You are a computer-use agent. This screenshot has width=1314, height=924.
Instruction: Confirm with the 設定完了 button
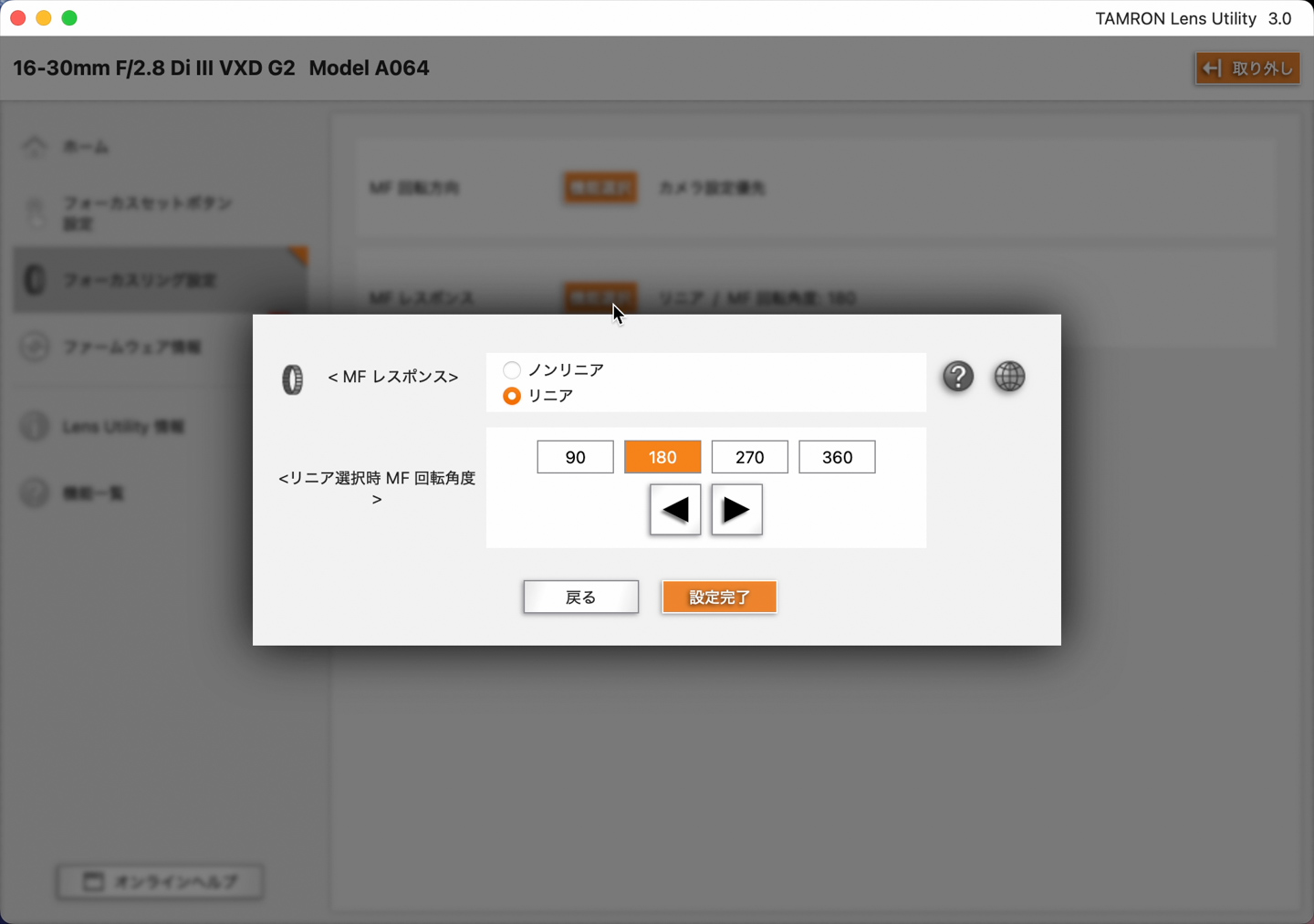(719, 597)
